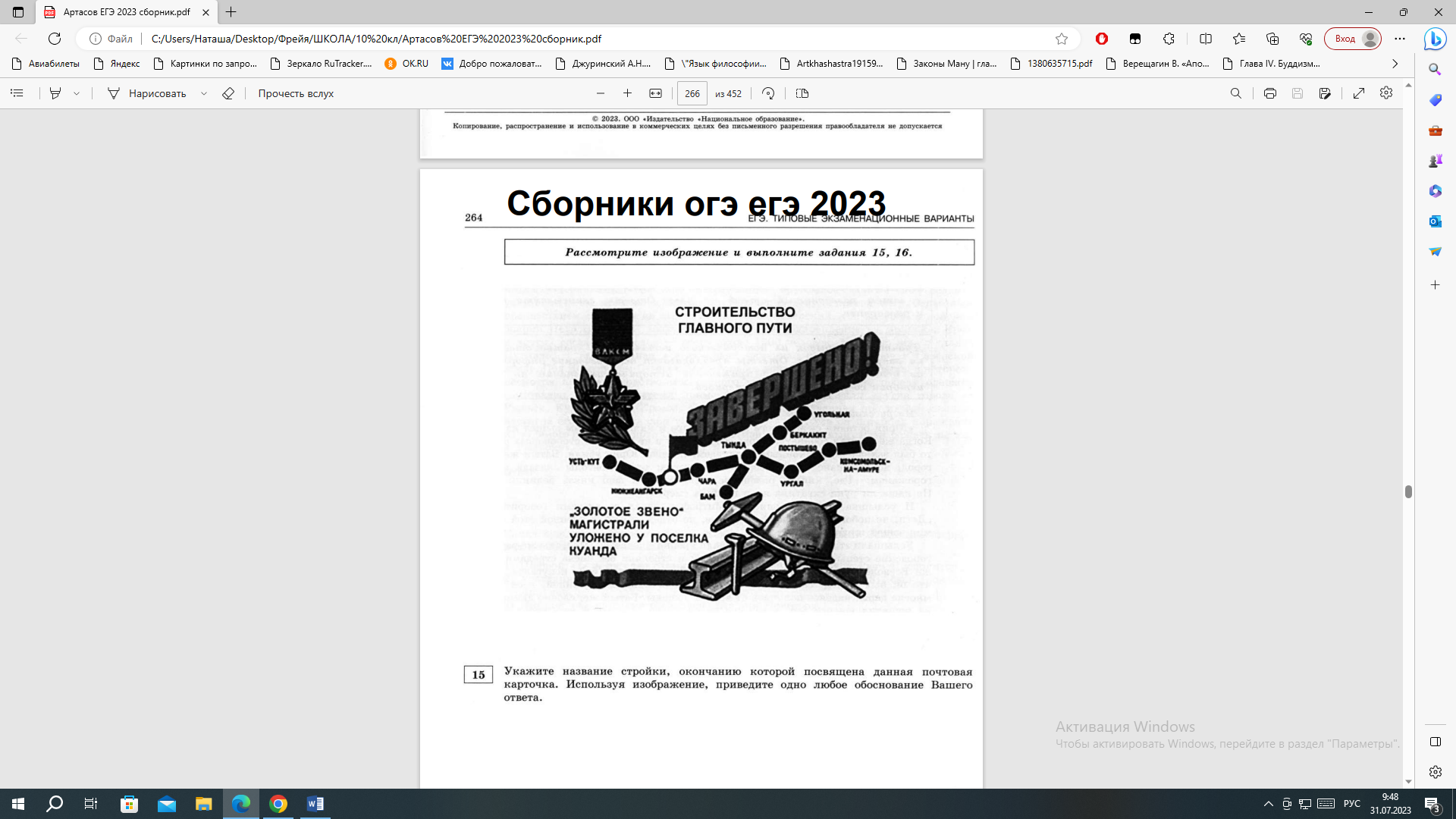Open the Favorites list

point(1239,39)
